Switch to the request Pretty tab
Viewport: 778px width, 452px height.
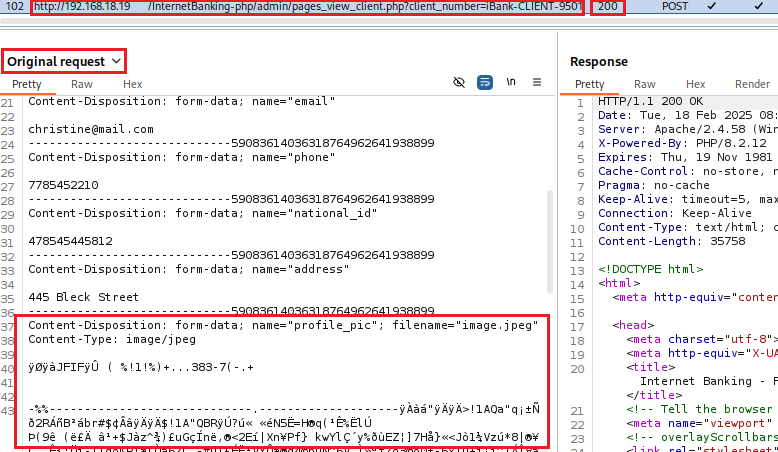click(x=27, y=84)
